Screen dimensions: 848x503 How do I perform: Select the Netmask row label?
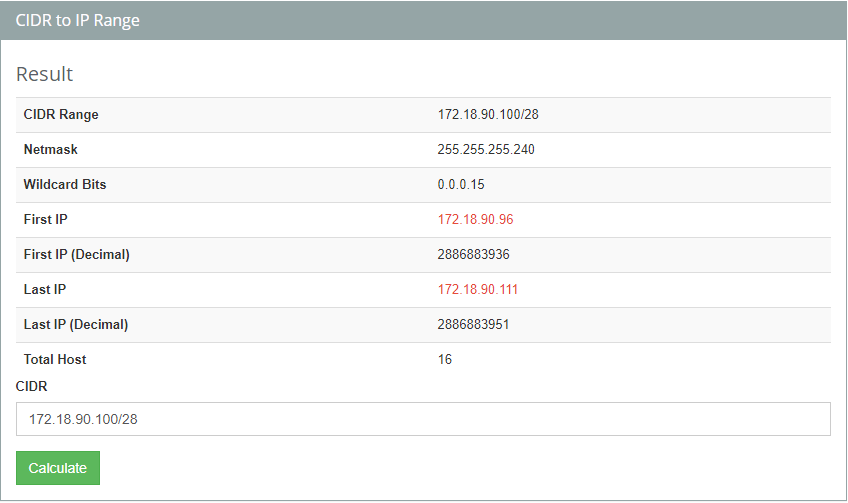pyautogui.click(x=51, y=149)
